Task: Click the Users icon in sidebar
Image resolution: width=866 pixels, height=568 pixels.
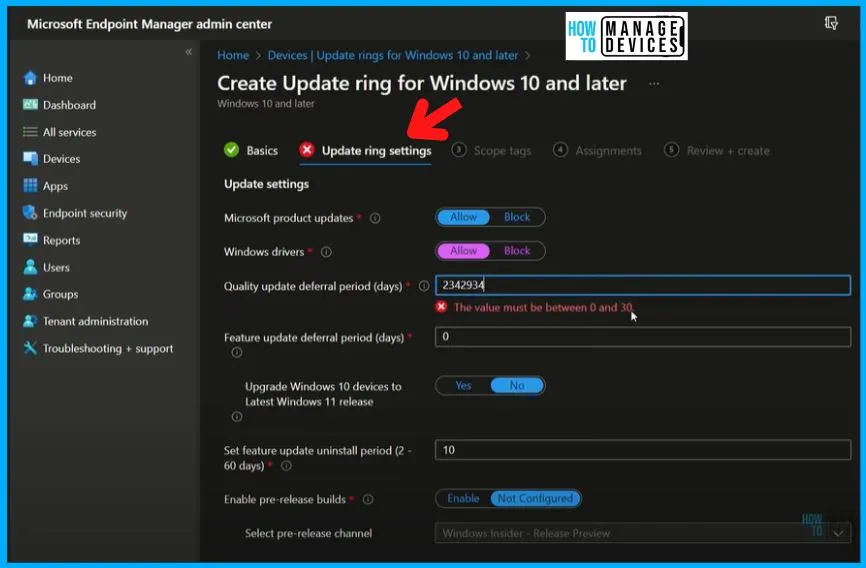Action: tap(30, 267)
